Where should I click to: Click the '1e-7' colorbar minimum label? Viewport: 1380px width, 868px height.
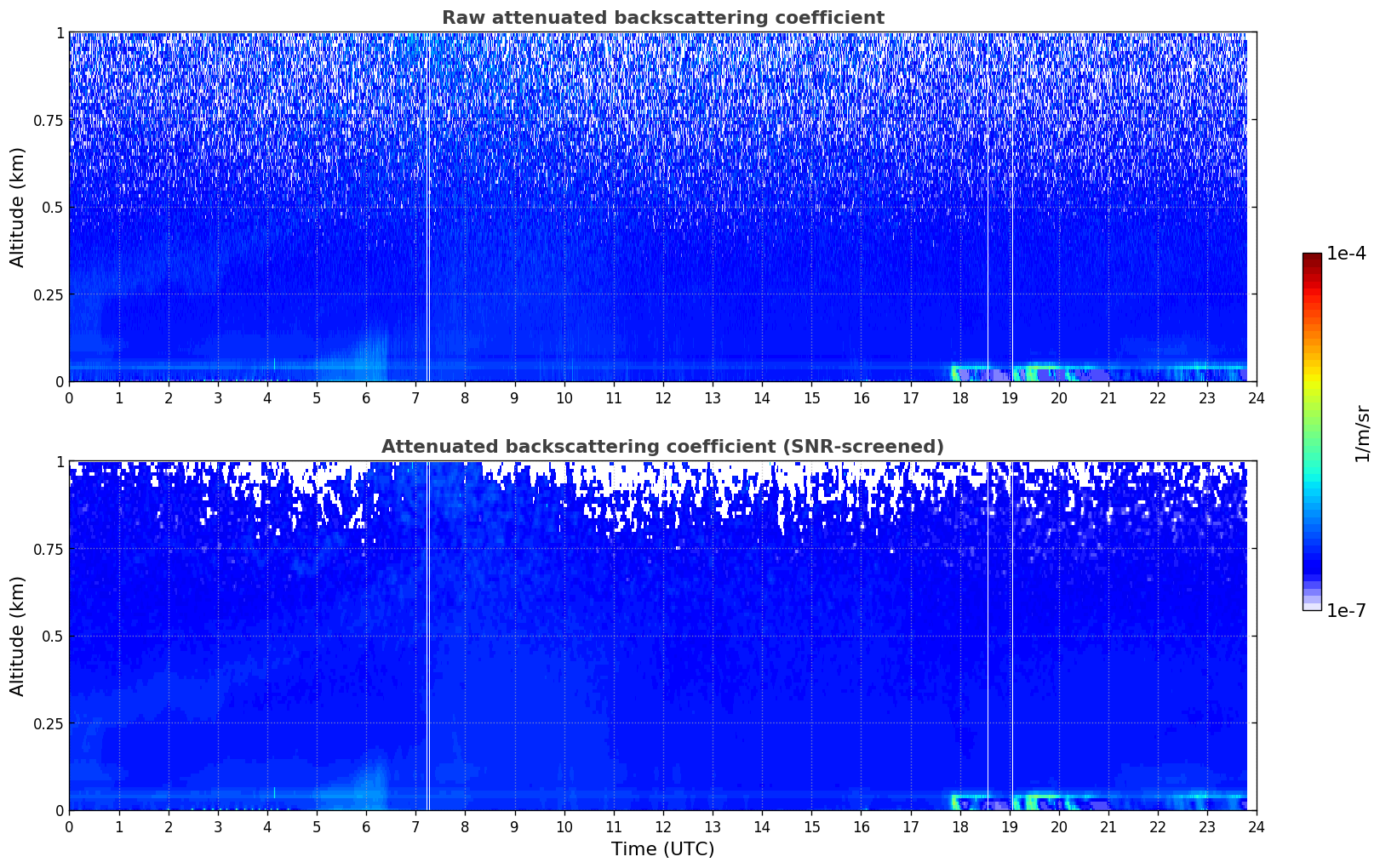(1346, 611)
